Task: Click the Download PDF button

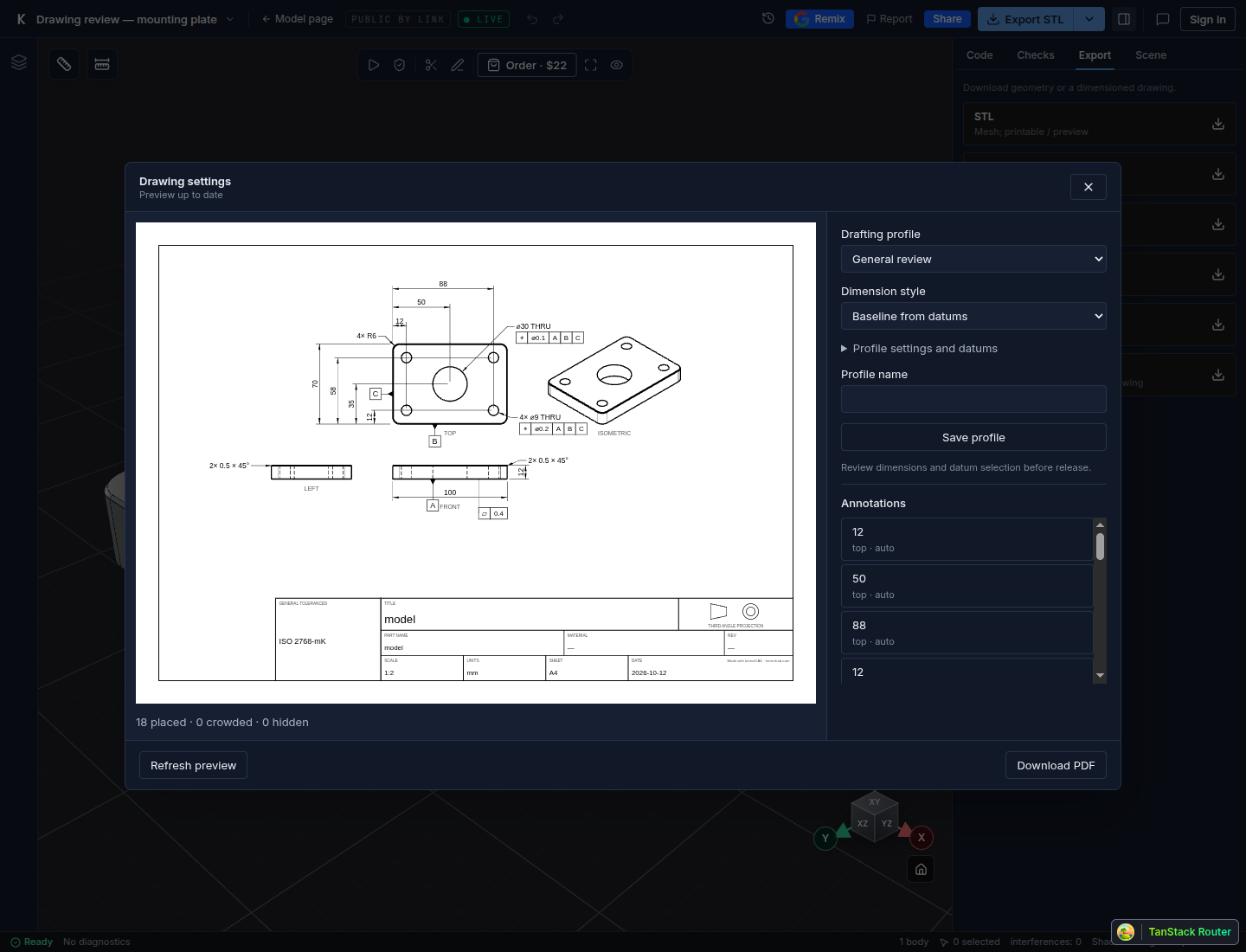Action: pyautogui.click(x=1056, y=765)
